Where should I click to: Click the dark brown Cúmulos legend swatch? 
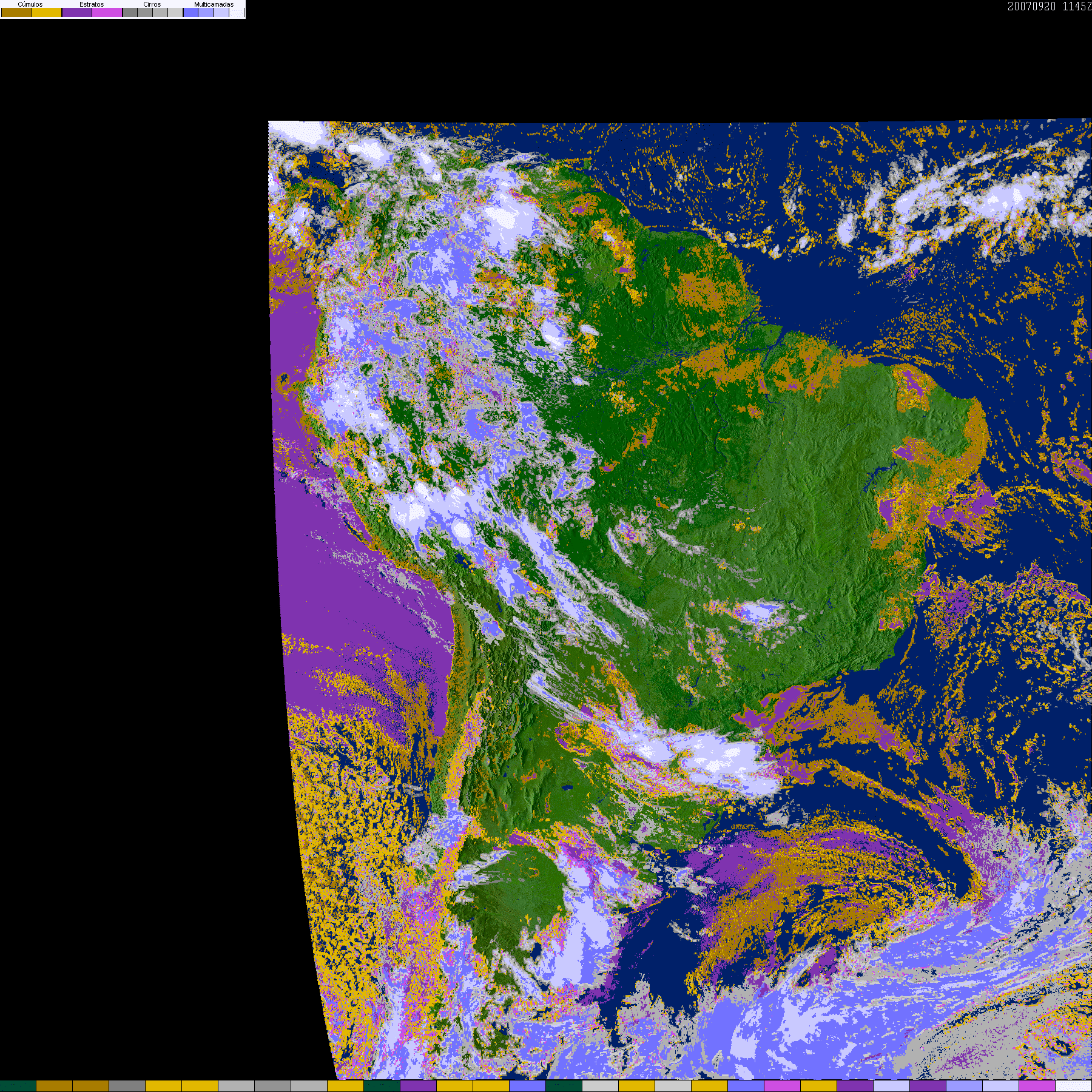click(16, 12)
